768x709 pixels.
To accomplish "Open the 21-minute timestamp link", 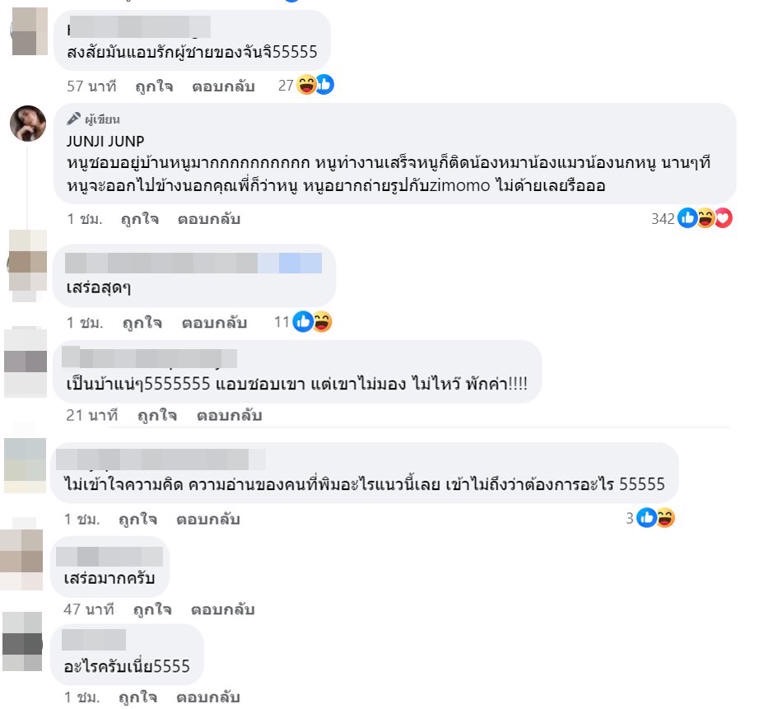I will [x=92, y=415].
